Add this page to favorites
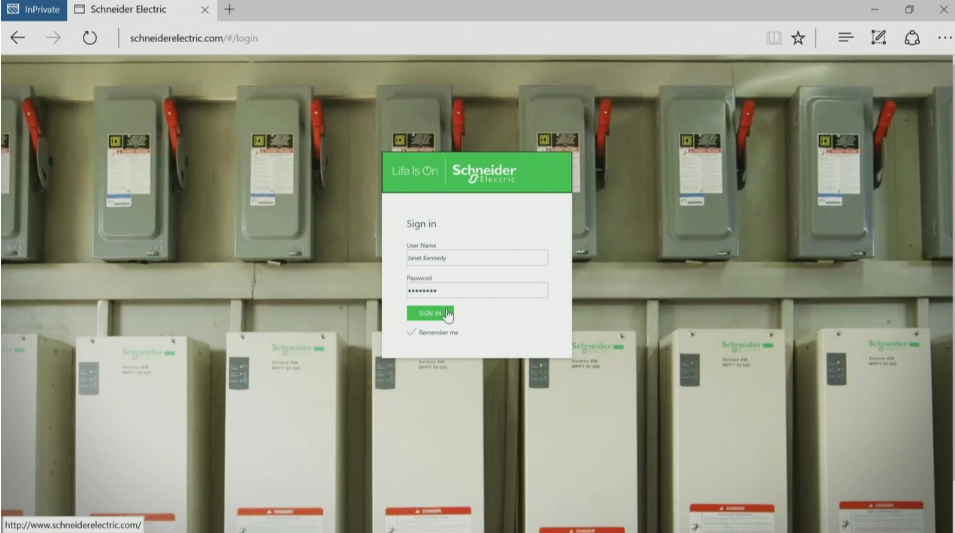 click(x=798, y=38)
